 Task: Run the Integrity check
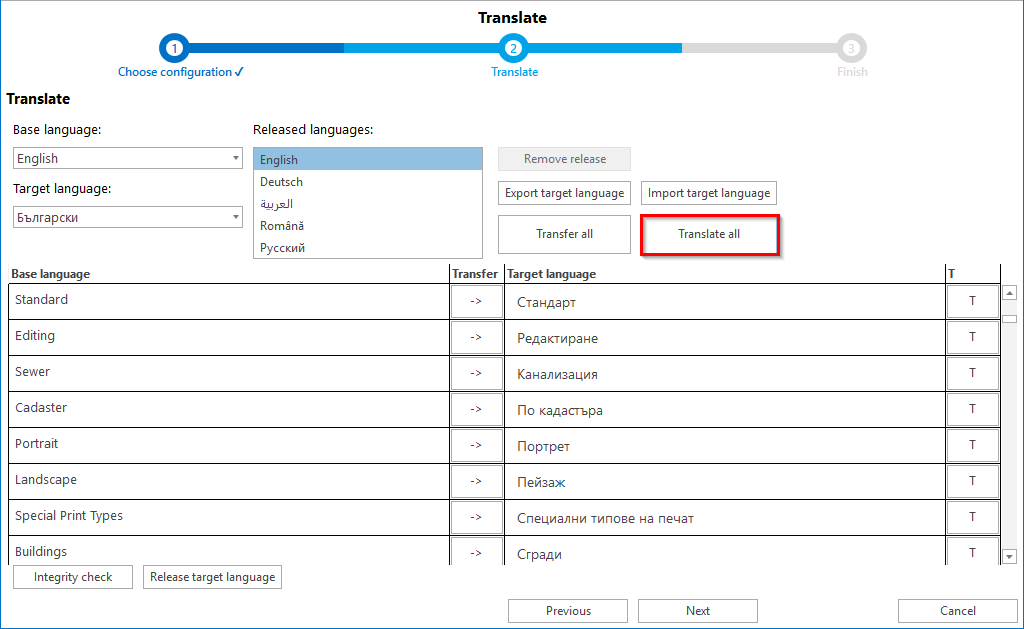coord(73,577)
